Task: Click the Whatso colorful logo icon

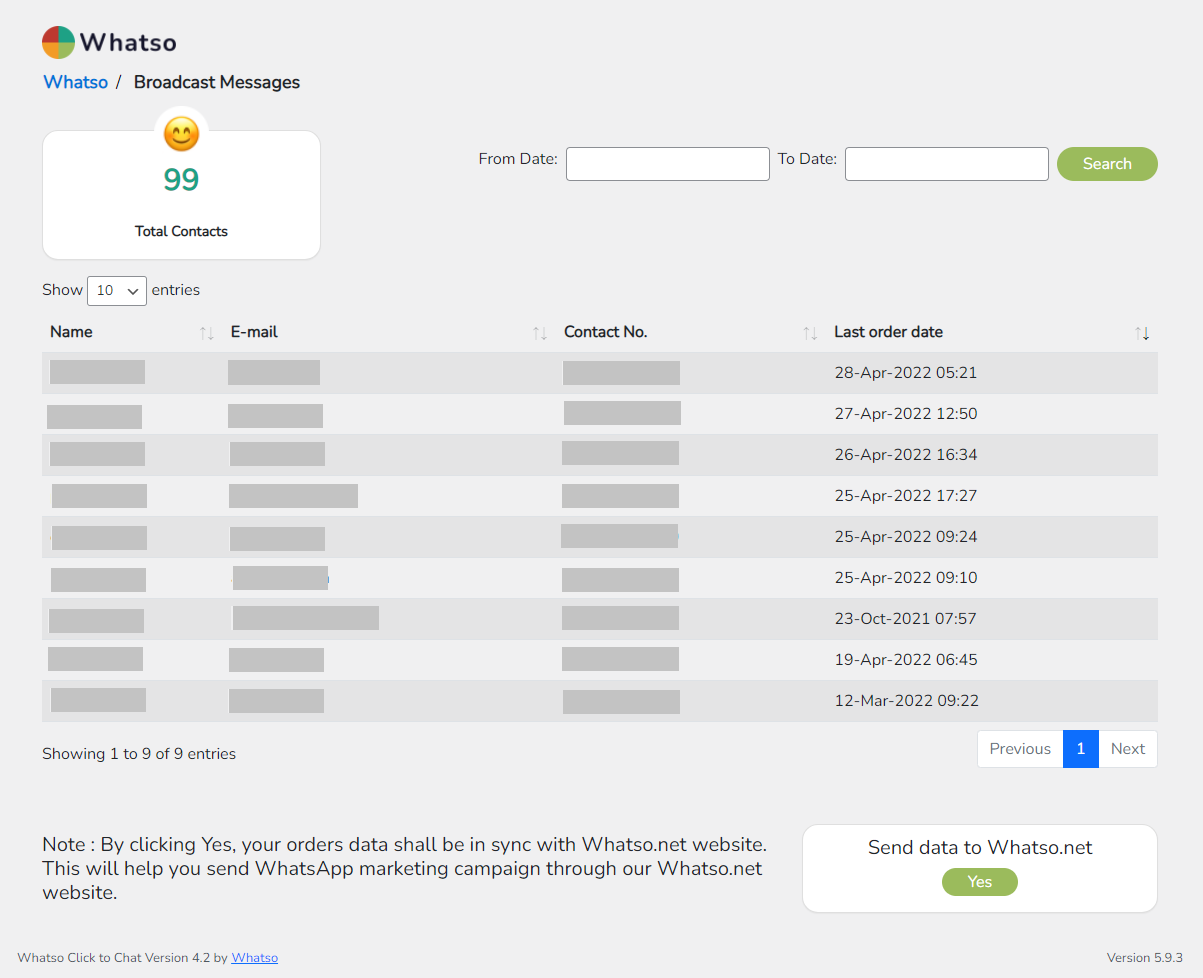Action: click(x=59, y=42)
